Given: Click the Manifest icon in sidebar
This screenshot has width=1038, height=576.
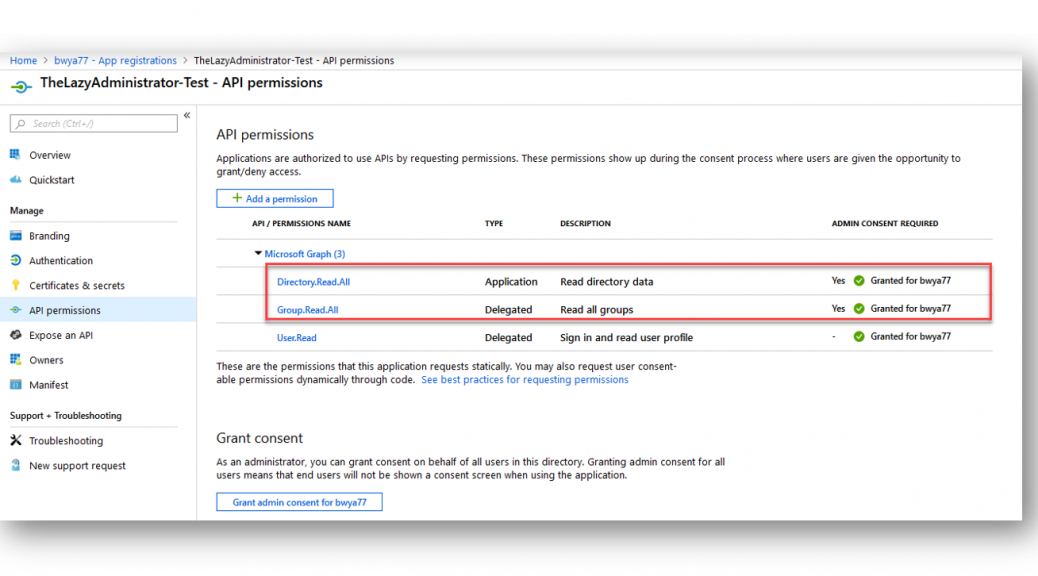Looking at the screenshot, I should 15,385.
